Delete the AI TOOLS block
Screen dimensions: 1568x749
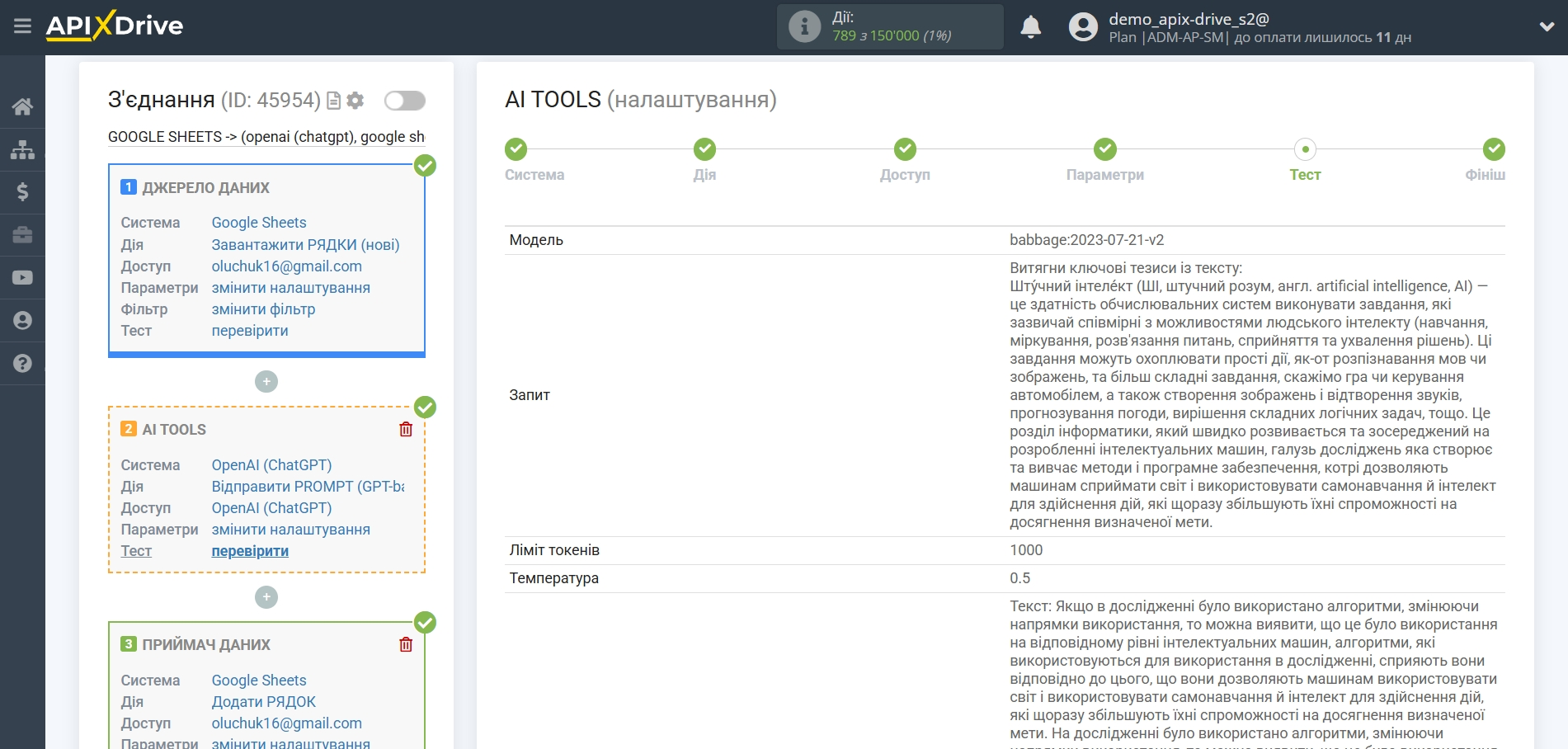[x=406, y=429]
